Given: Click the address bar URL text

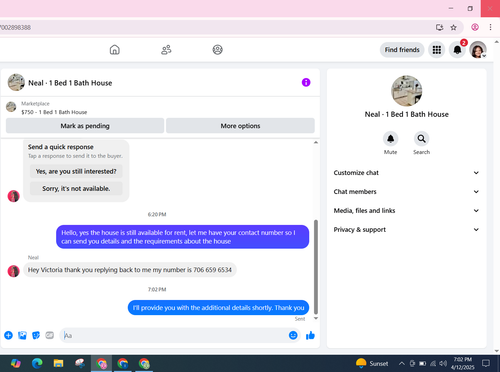Looking at the screenshot, I should [x=15, y=27].
